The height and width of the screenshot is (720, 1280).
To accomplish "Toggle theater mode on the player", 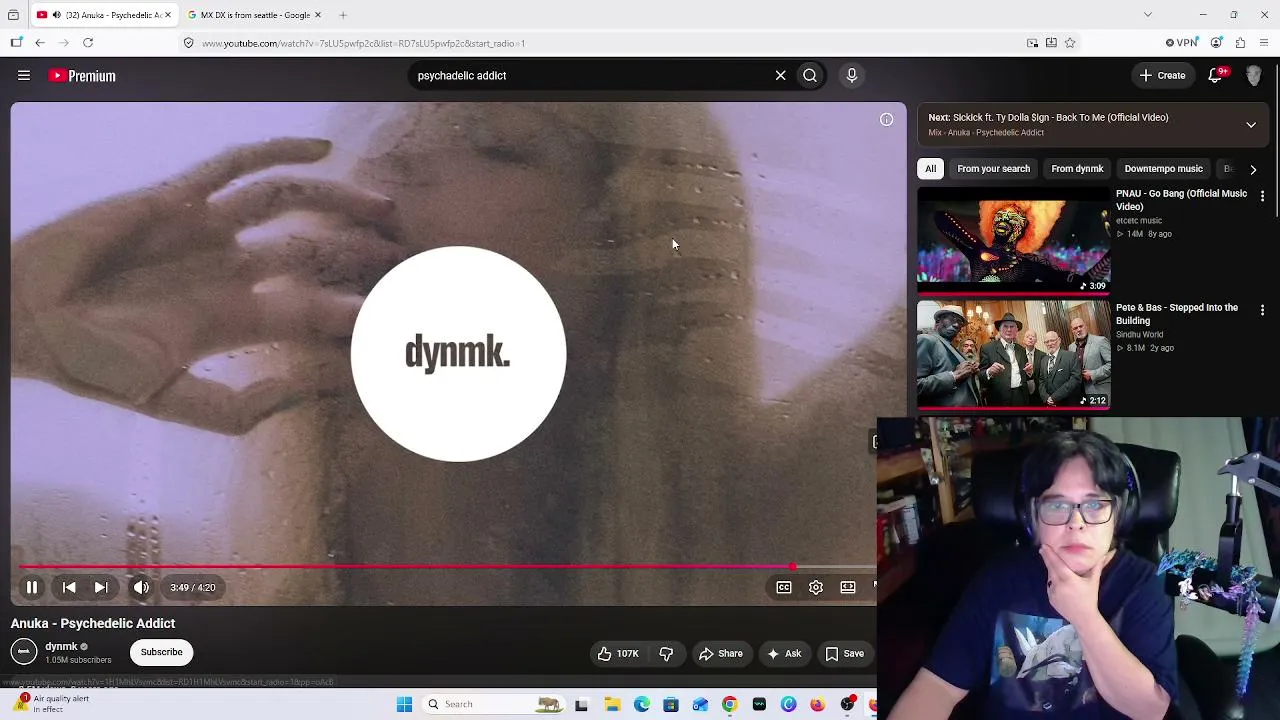I will click(848, 588).
